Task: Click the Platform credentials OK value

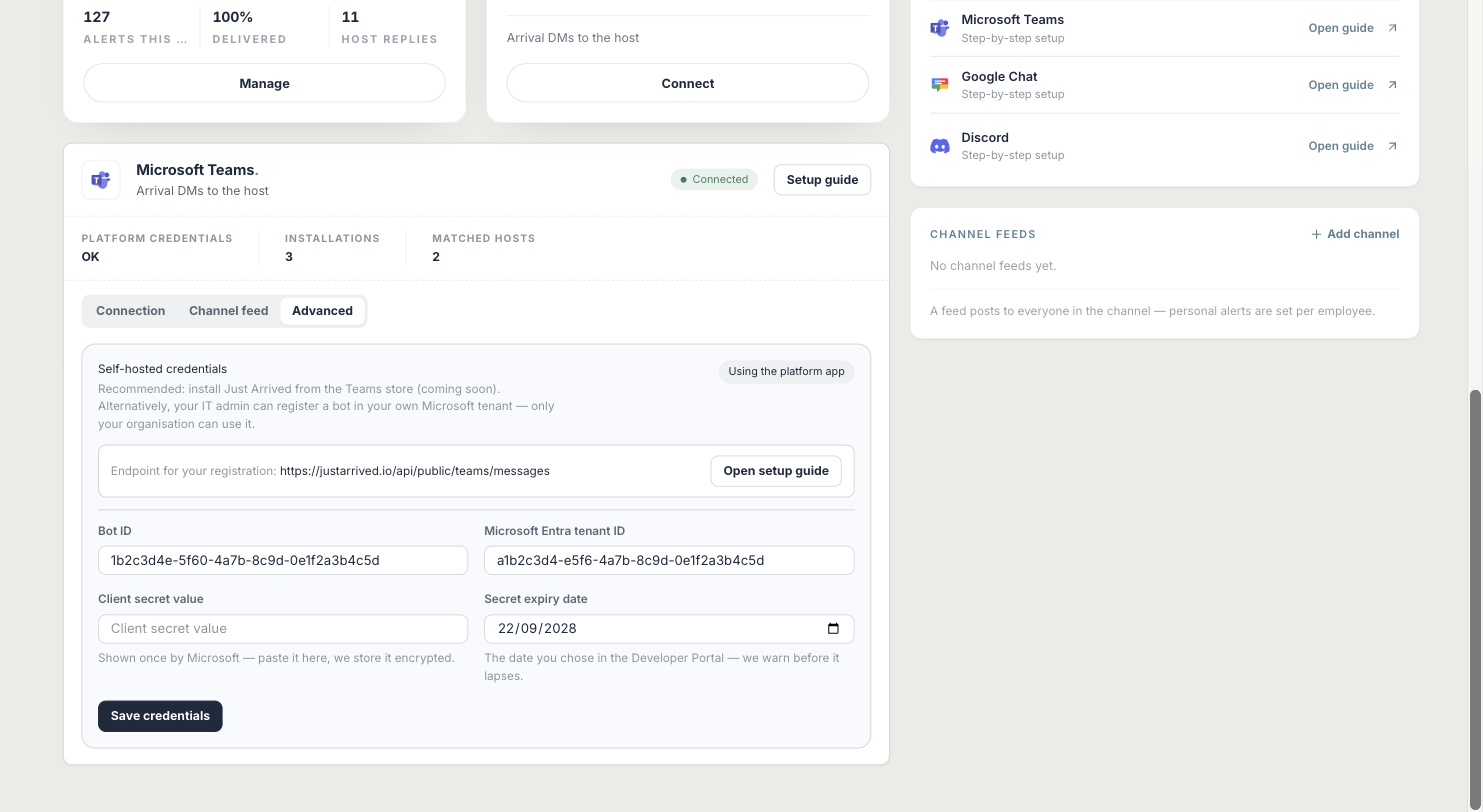Action: (90, 257)
